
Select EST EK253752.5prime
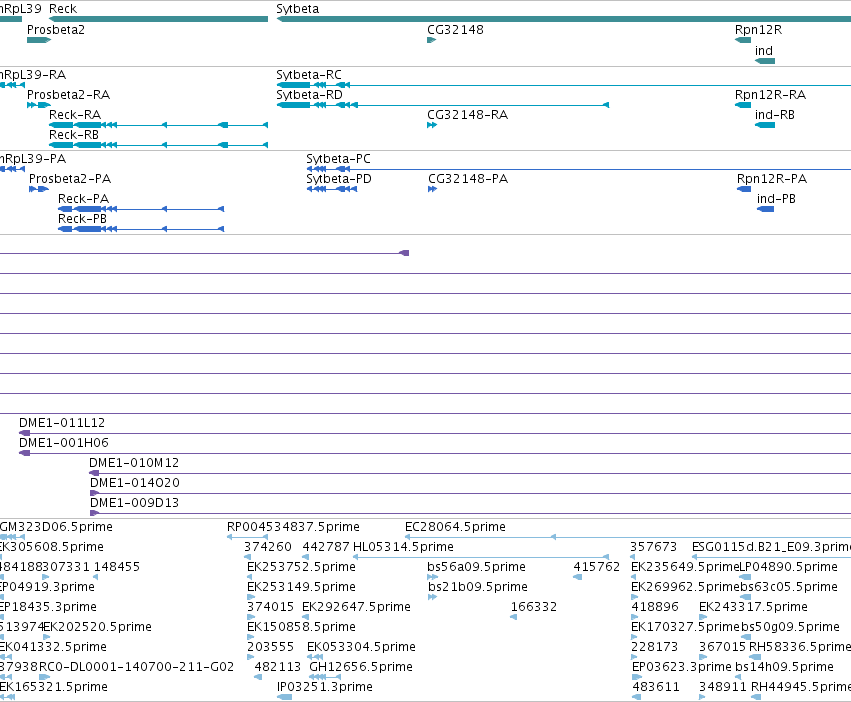tap(301, 567)
